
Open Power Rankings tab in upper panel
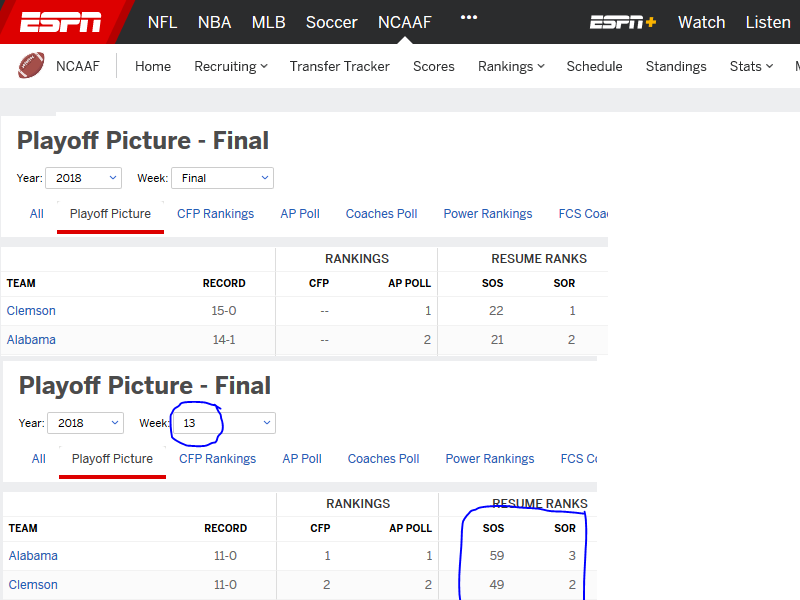488,214
